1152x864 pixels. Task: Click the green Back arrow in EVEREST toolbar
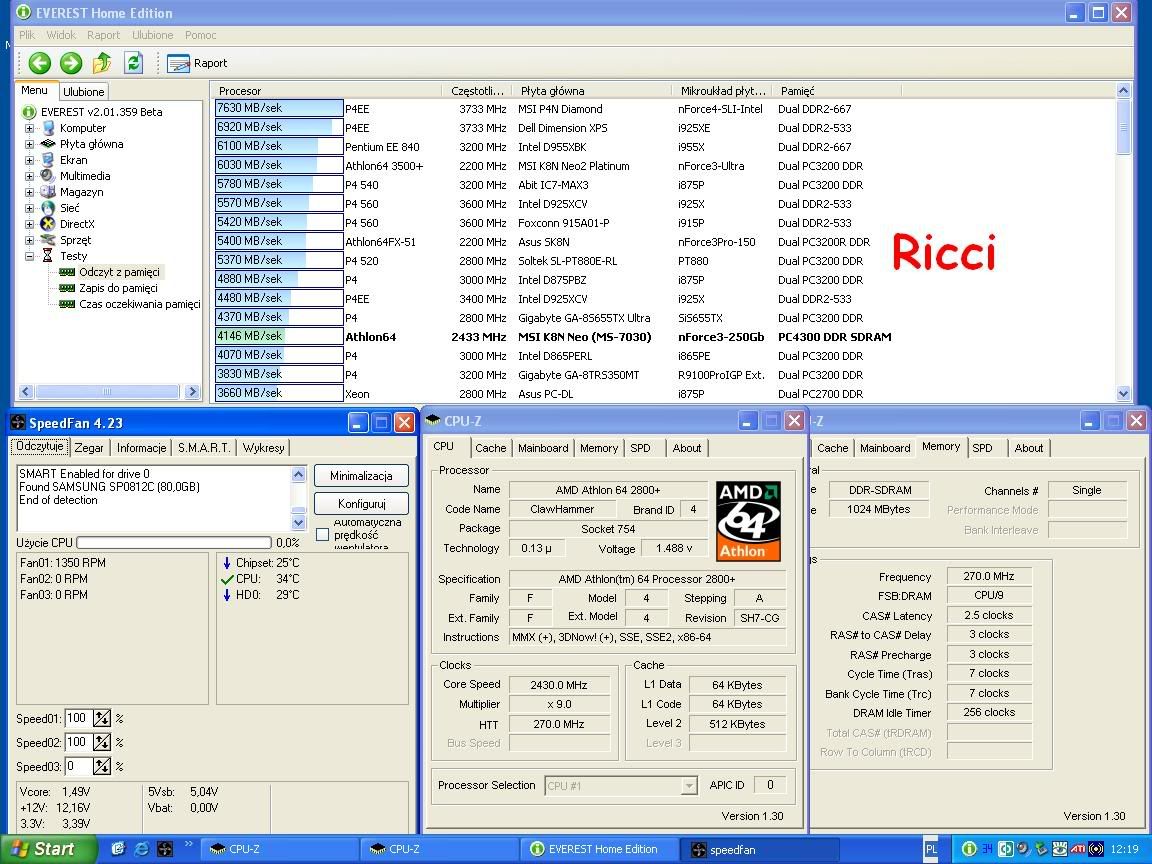pos(39,63)
